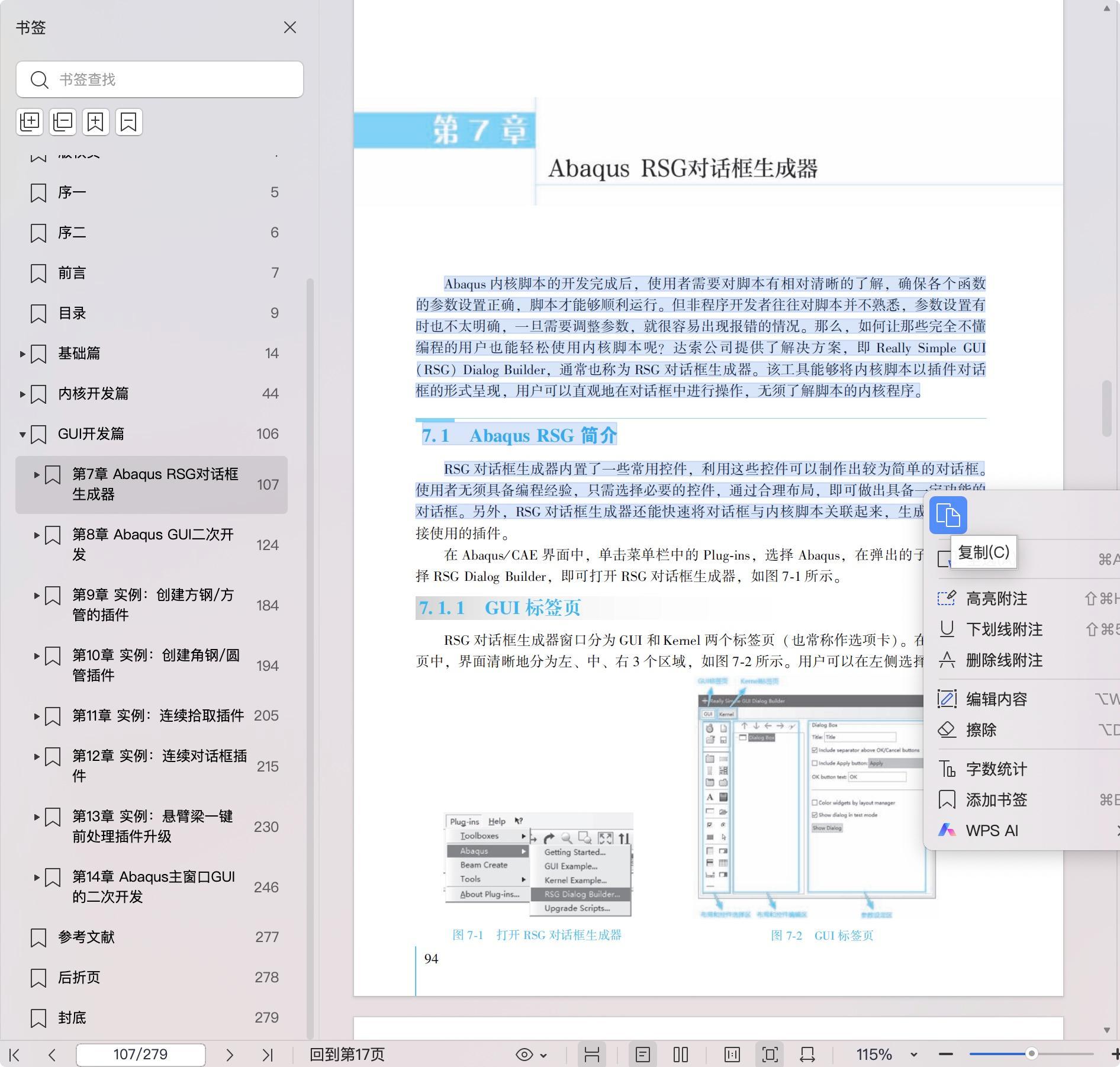Expand the 基础篇 bookmark
The width and height of the screenshot is (1120, 1067).
(x=22, y=353)
